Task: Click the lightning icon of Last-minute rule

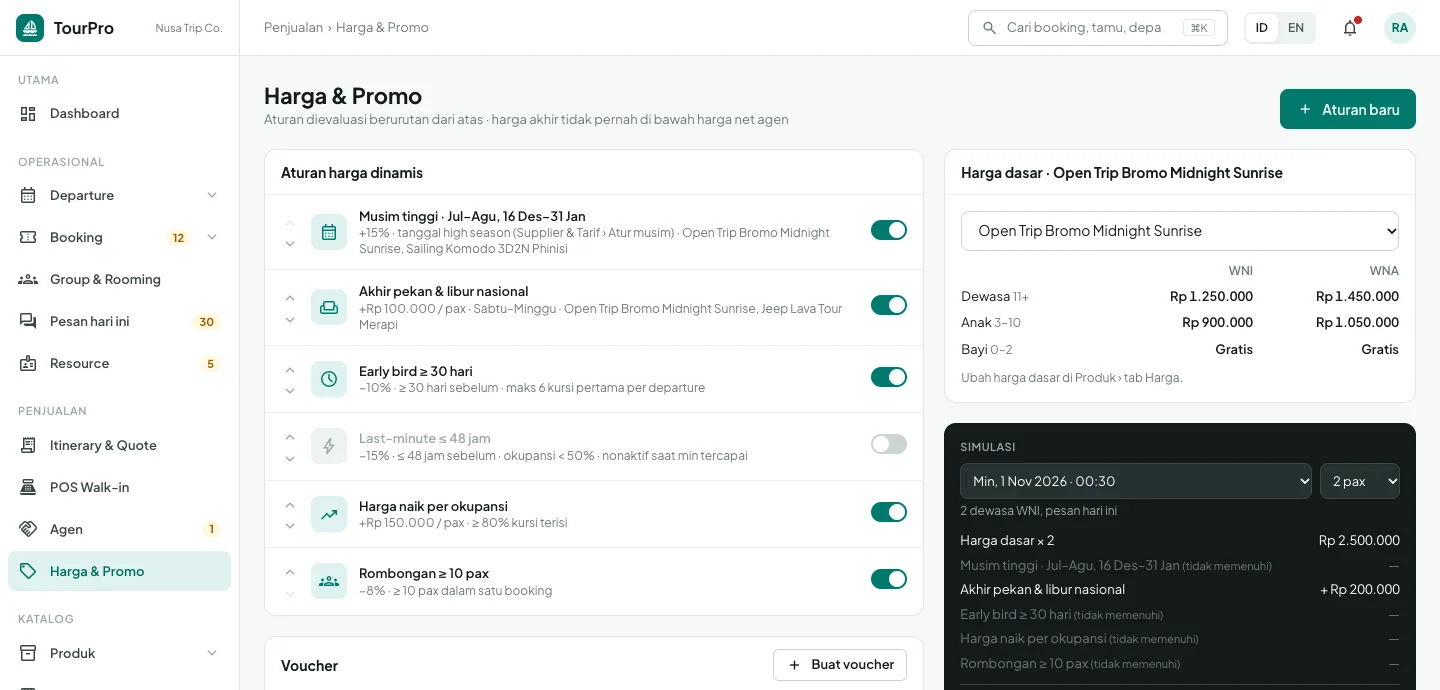Action: point(329,446)
